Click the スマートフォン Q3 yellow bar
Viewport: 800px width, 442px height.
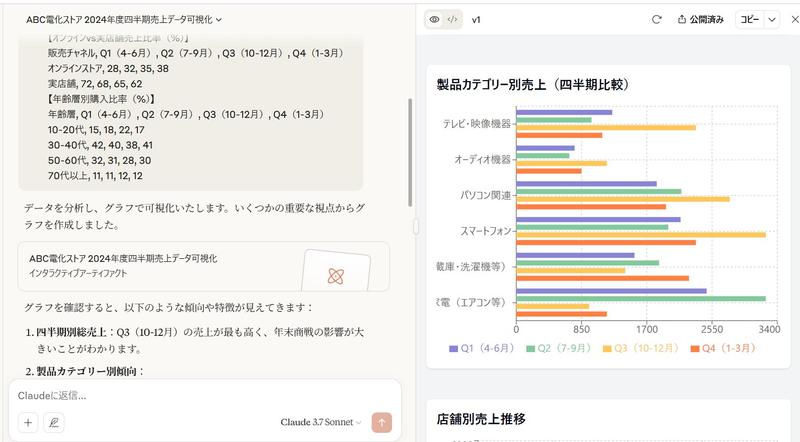coord(641,235)
